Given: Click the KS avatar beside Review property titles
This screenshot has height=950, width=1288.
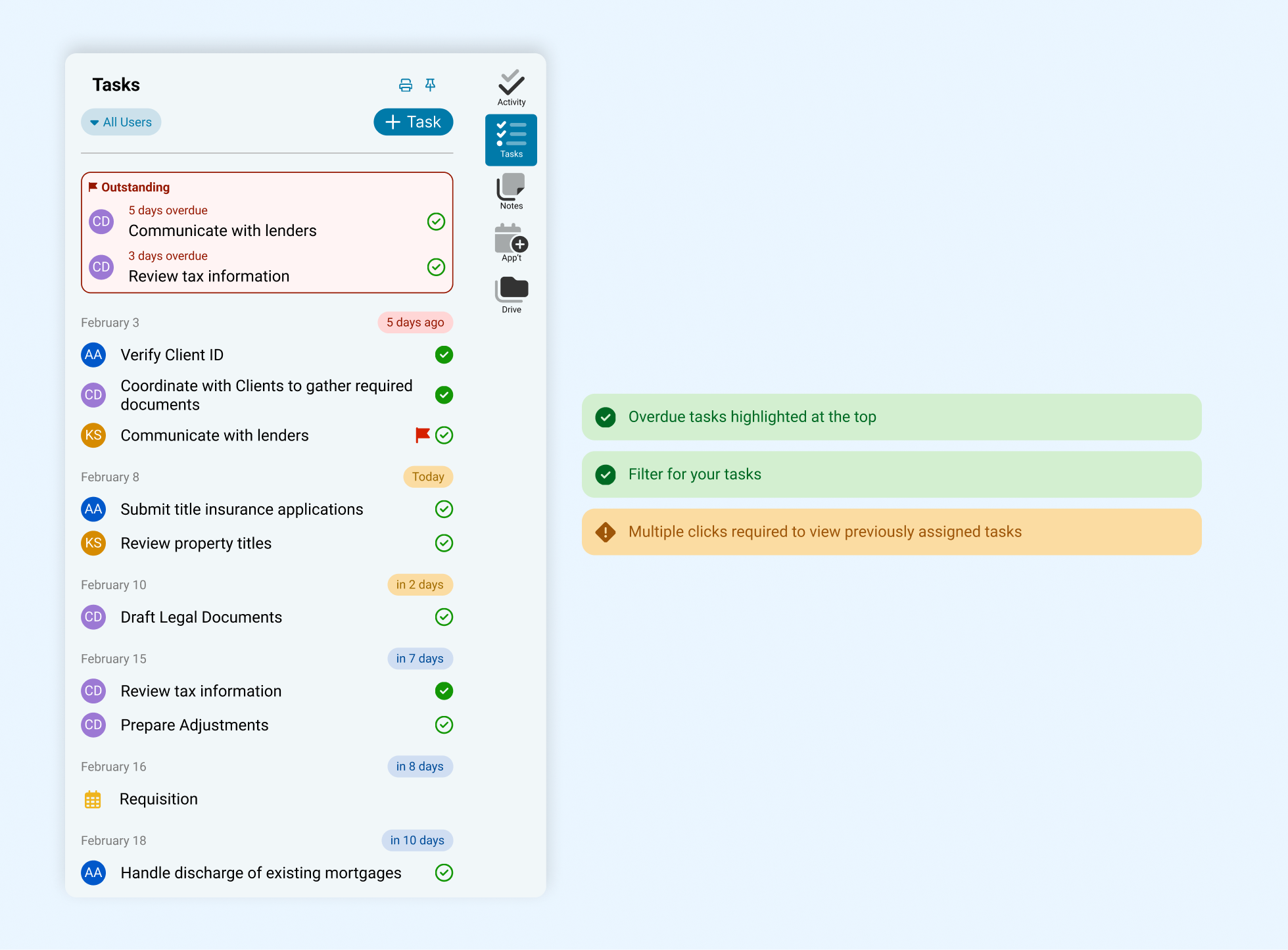Looking at the screenshot, I should tap(93, 543).
